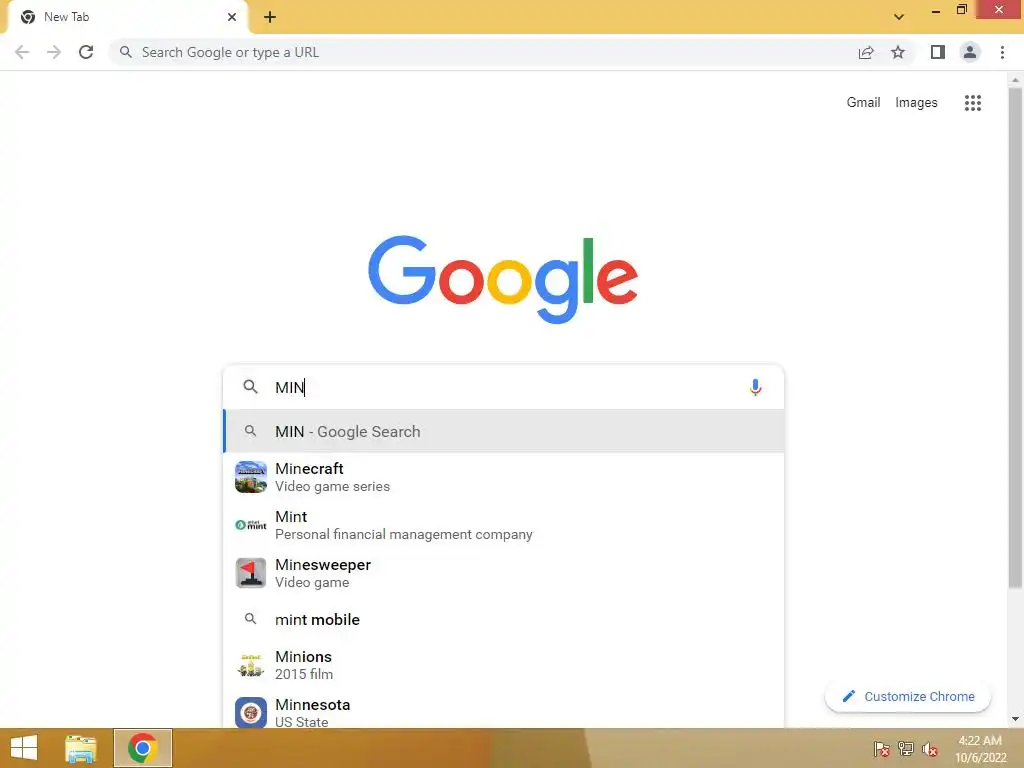Screen dimensions: 1024x768
Task: Click the magnifier icon in search box
Action: tap(250, 387)
